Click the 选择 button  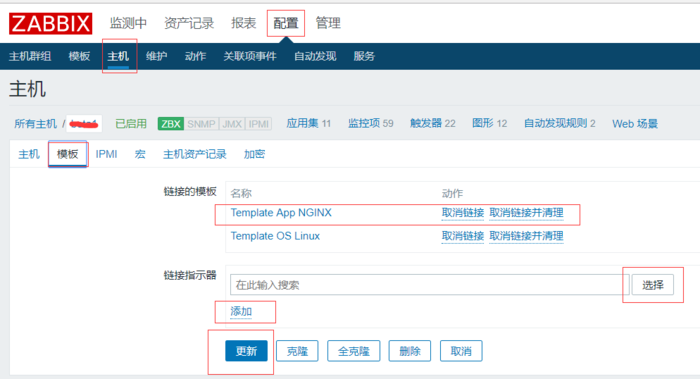click(653, 285)
